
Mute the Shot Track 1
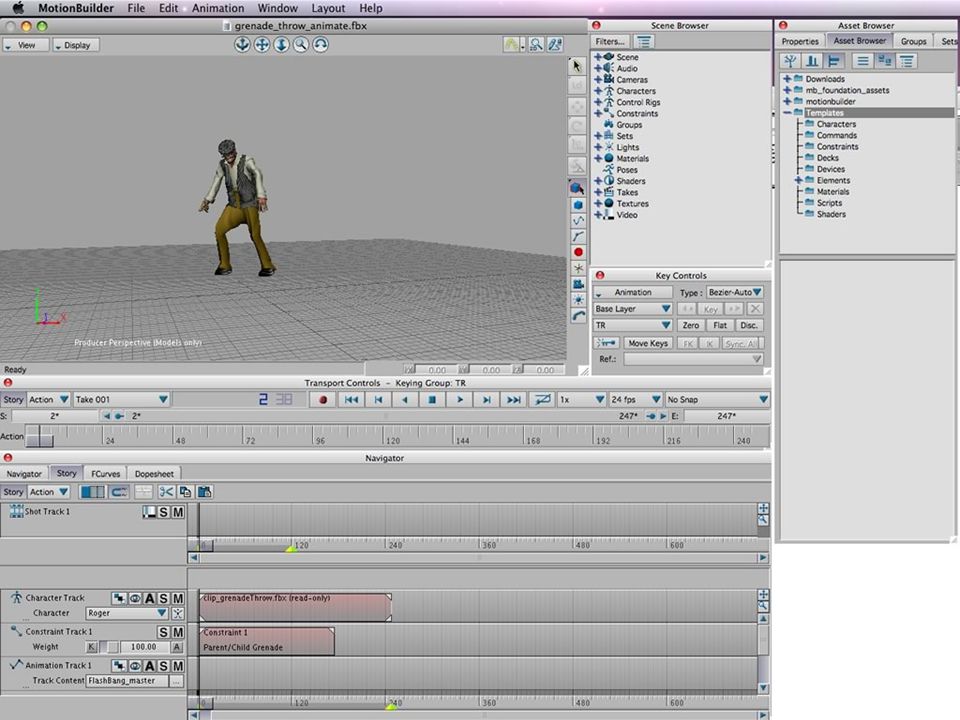(178, 512)
